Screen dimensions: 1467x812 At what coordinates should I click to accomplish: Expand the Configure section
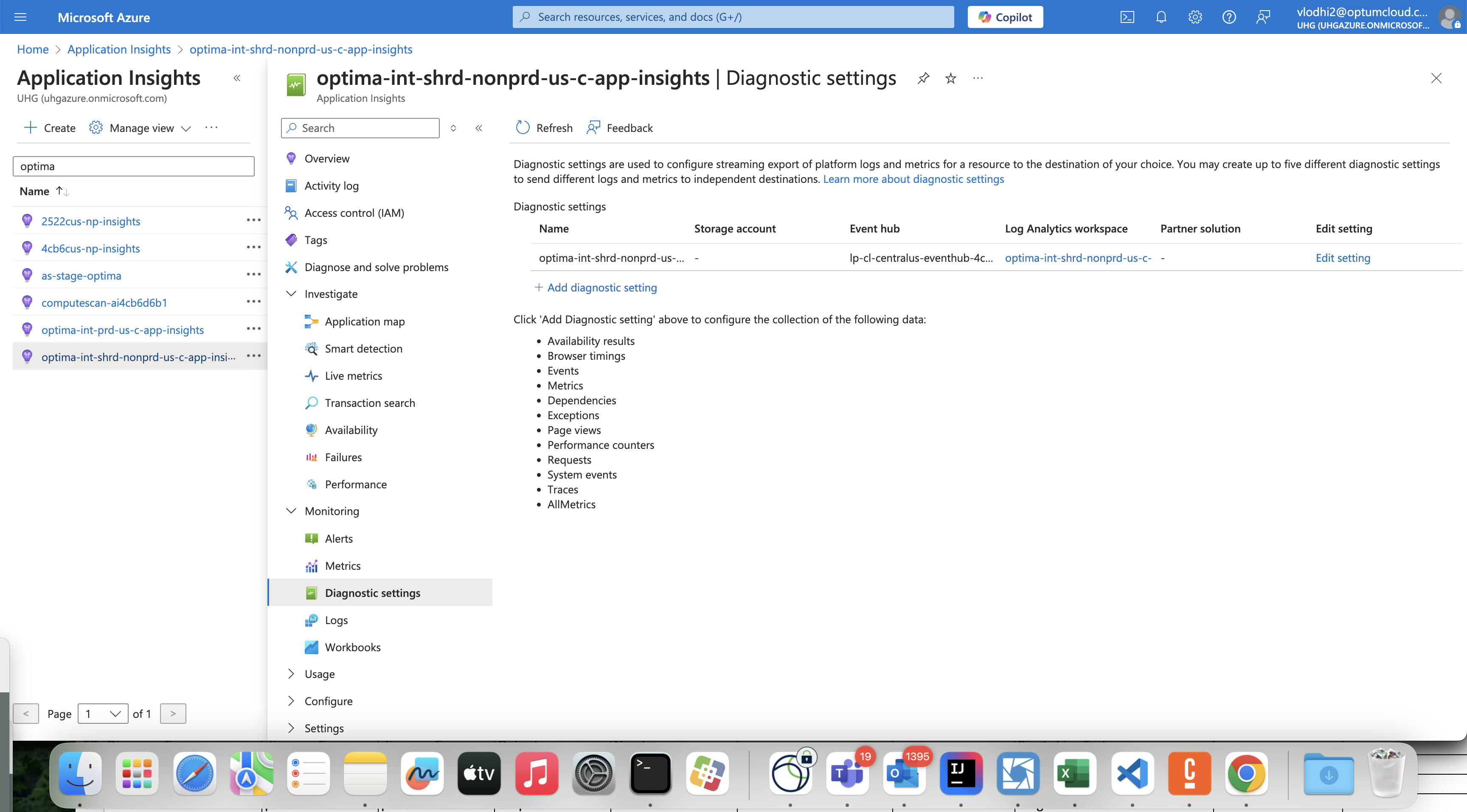291,701
